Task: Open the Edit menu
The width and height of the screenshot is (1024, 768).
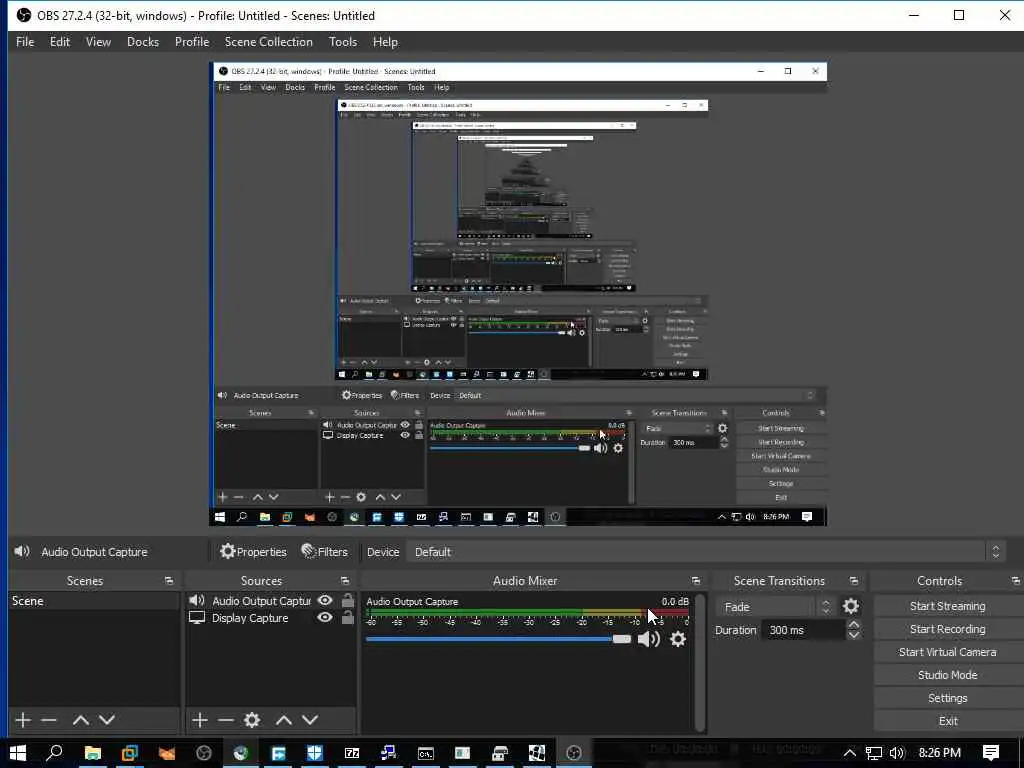Action: (x=59, y=42)
